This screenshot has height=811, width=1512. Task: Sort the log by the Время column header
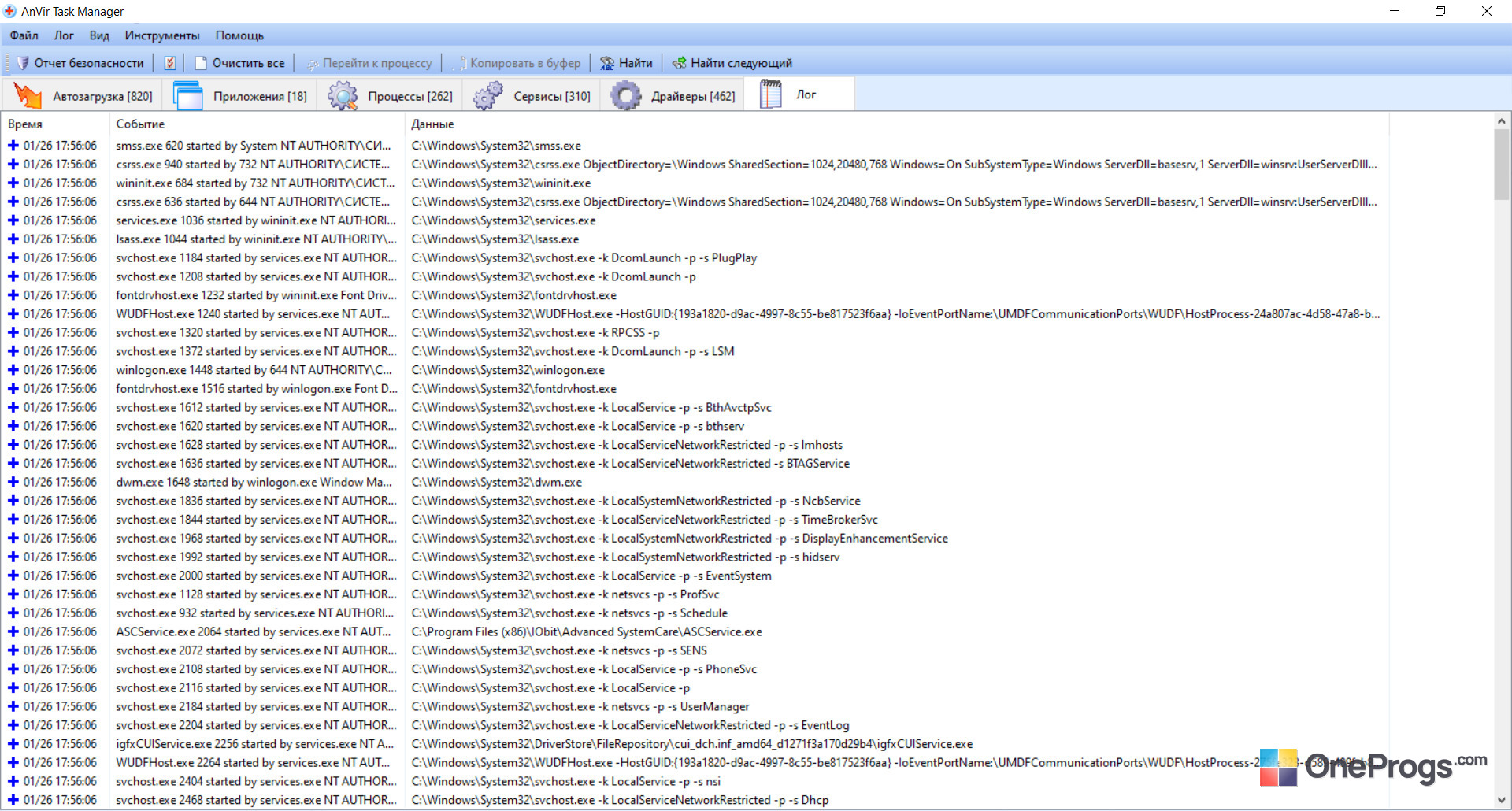[55, 124]
